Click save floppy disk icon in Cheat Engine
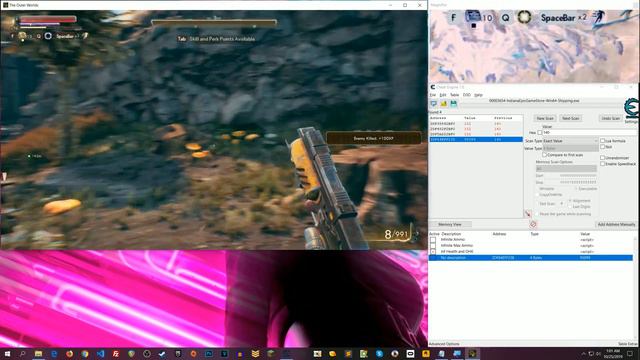Viewport: 640px width, 360px height. 453,104
